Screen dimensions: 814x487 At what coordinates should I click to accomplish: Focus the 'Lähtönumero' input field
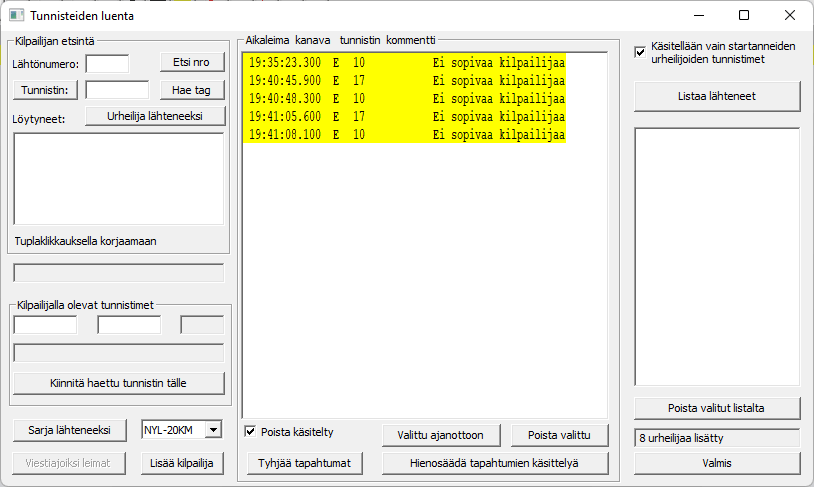click(x=107, y=64)
